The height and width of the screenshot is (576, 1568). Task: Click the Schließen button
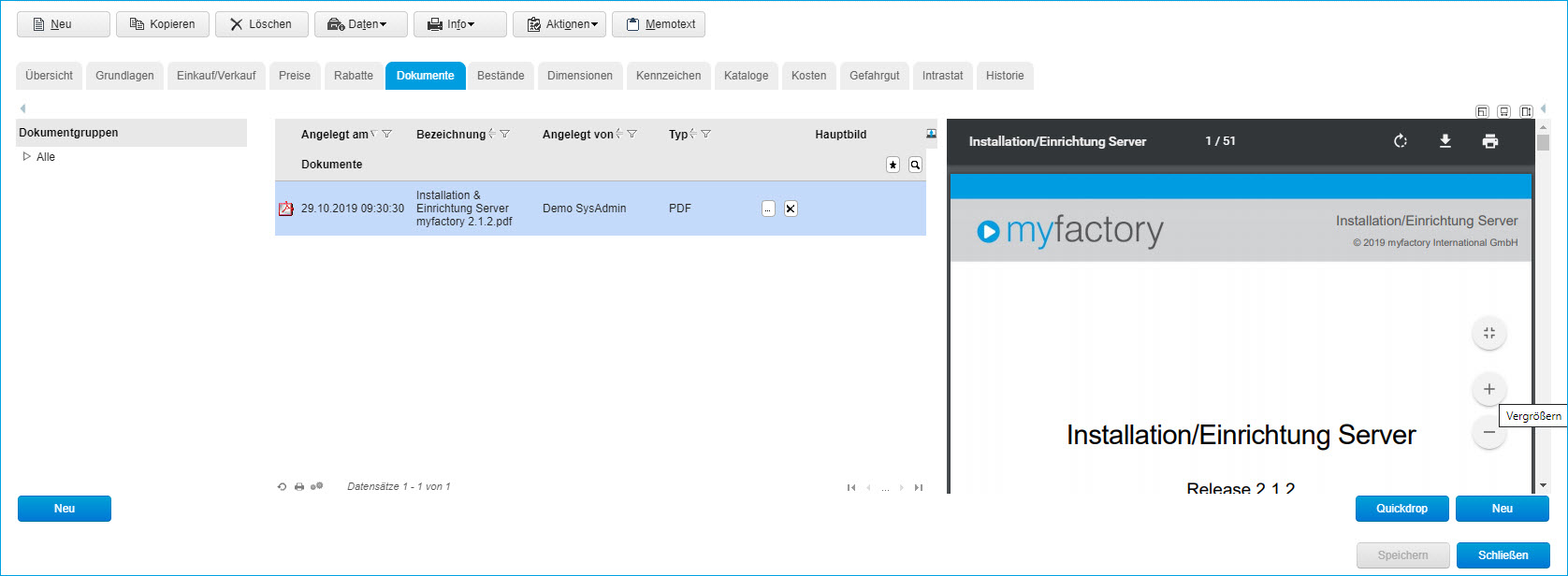1503,555
